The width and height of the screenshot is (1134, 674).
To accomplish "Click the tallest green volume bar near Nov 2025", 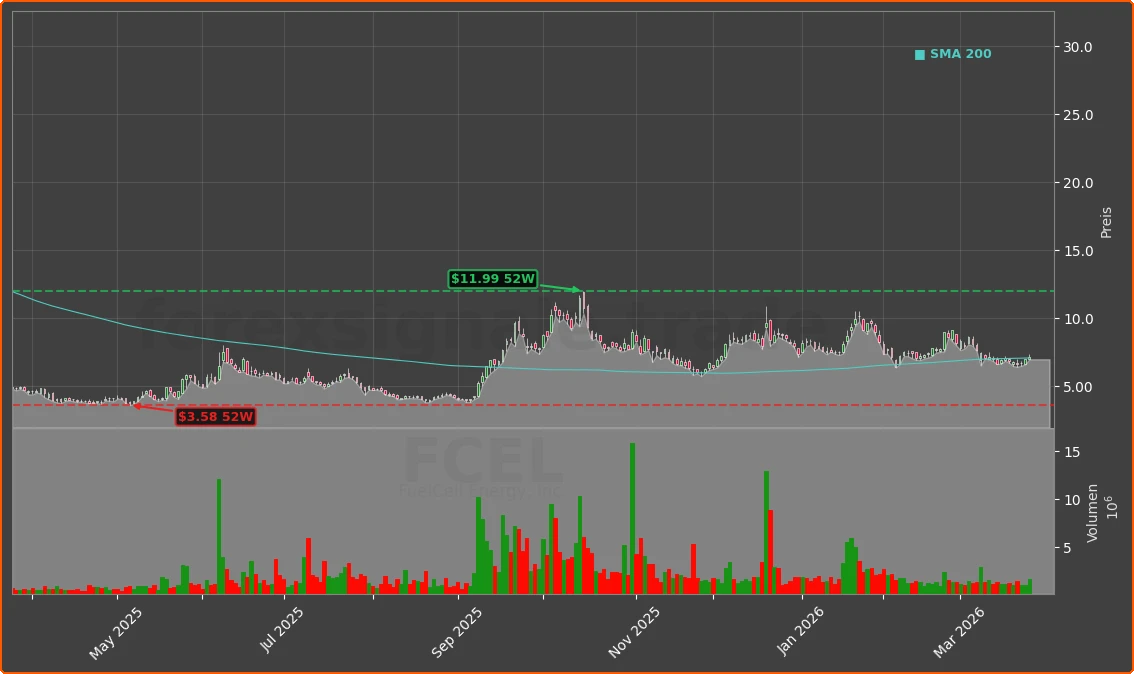I will pyautogui.click(x=632, y=519).
